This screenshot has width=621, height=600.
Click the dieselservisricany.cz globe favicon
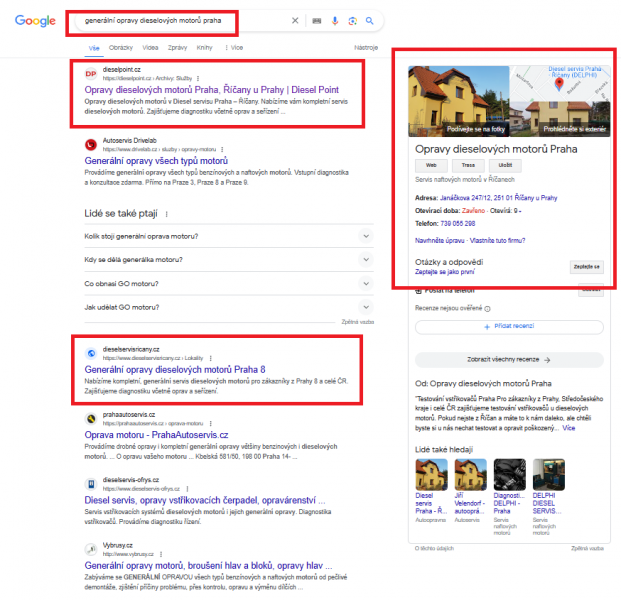click(x=91, y=353)
